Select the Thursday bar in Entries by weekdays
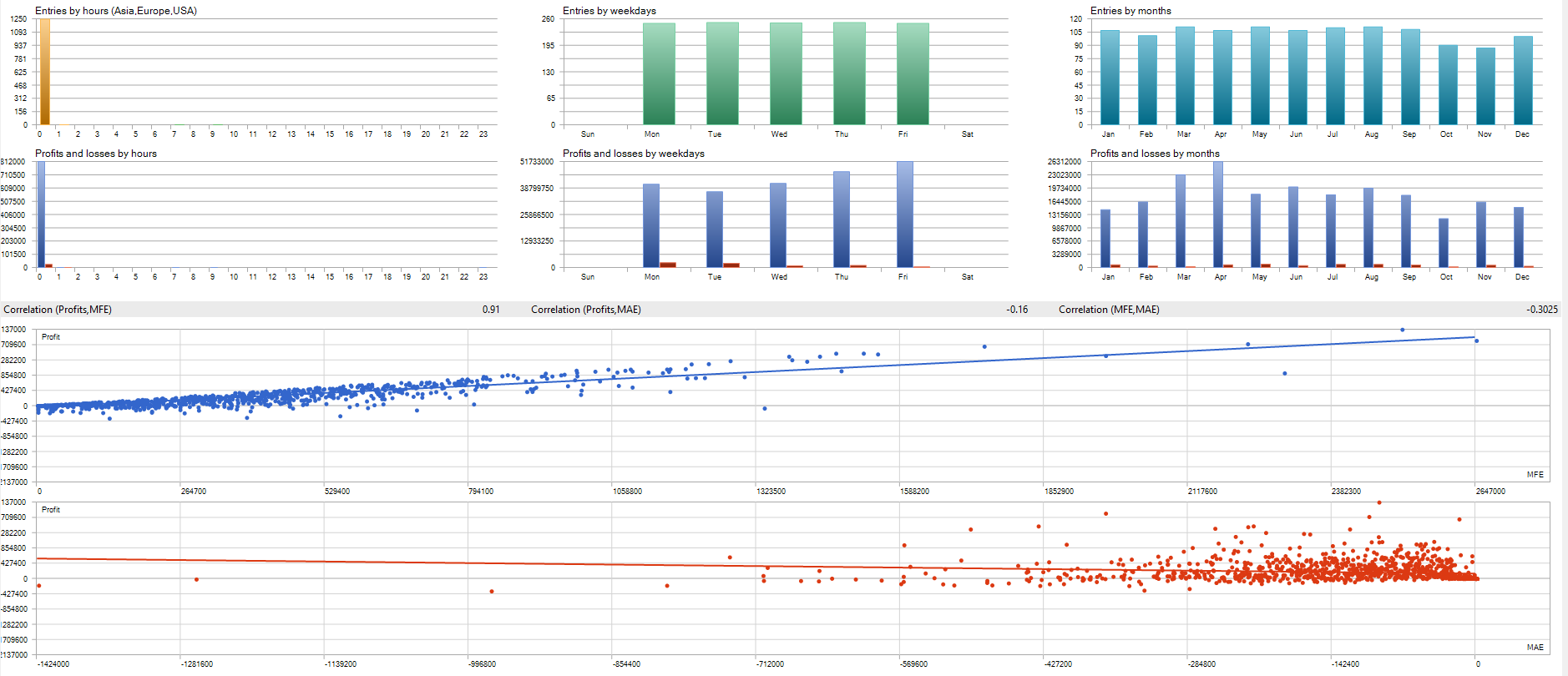This screenshot has height=676, width=1568. tap(849, 73)
